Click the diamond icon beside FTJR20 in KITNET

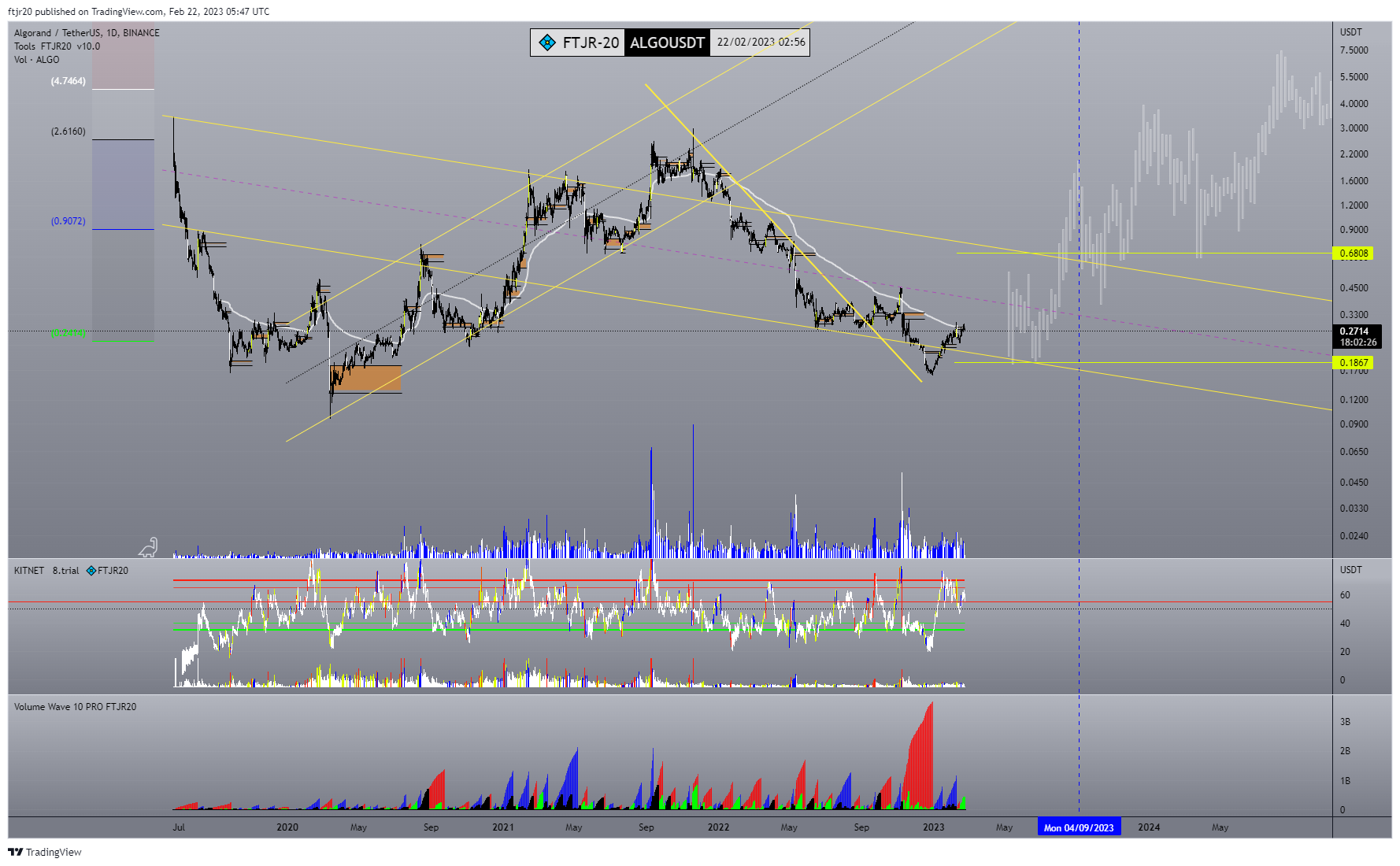click(91, 571)
